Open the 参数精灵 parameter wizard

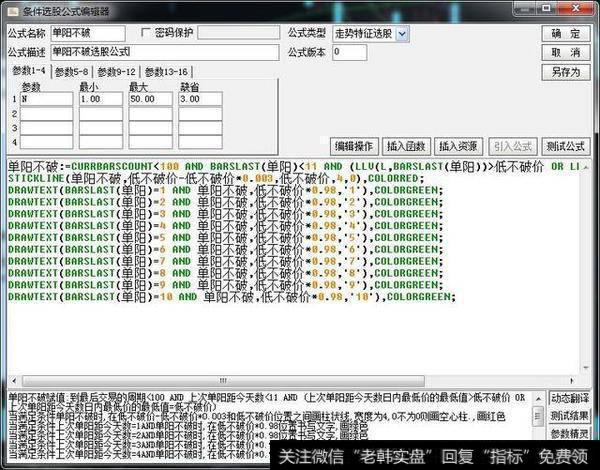[x=571, y=434]
